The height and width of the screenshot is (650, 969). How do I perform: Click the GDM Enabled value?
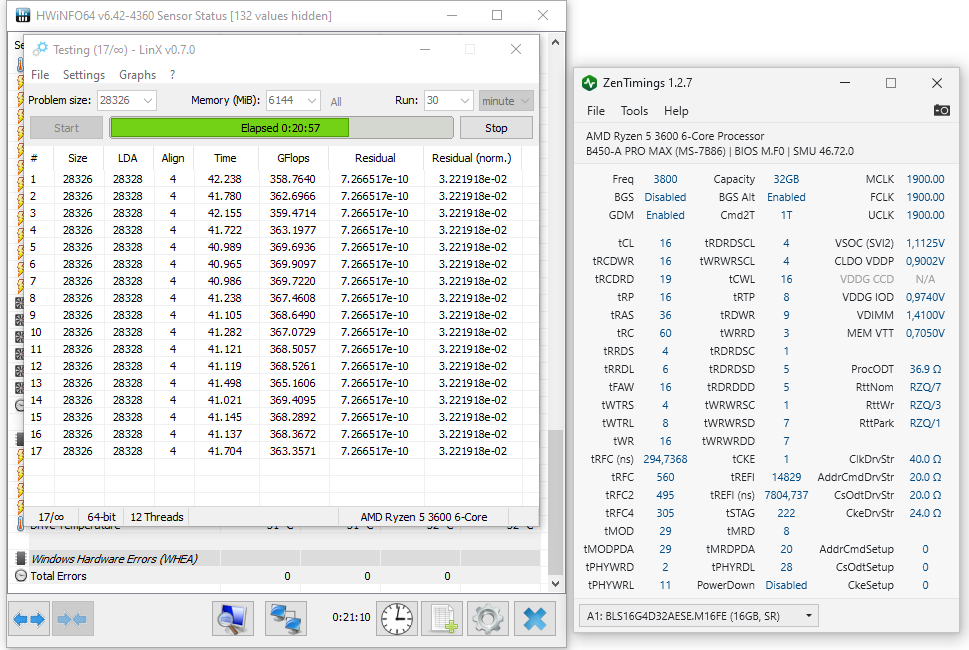[x=665, y=215]
